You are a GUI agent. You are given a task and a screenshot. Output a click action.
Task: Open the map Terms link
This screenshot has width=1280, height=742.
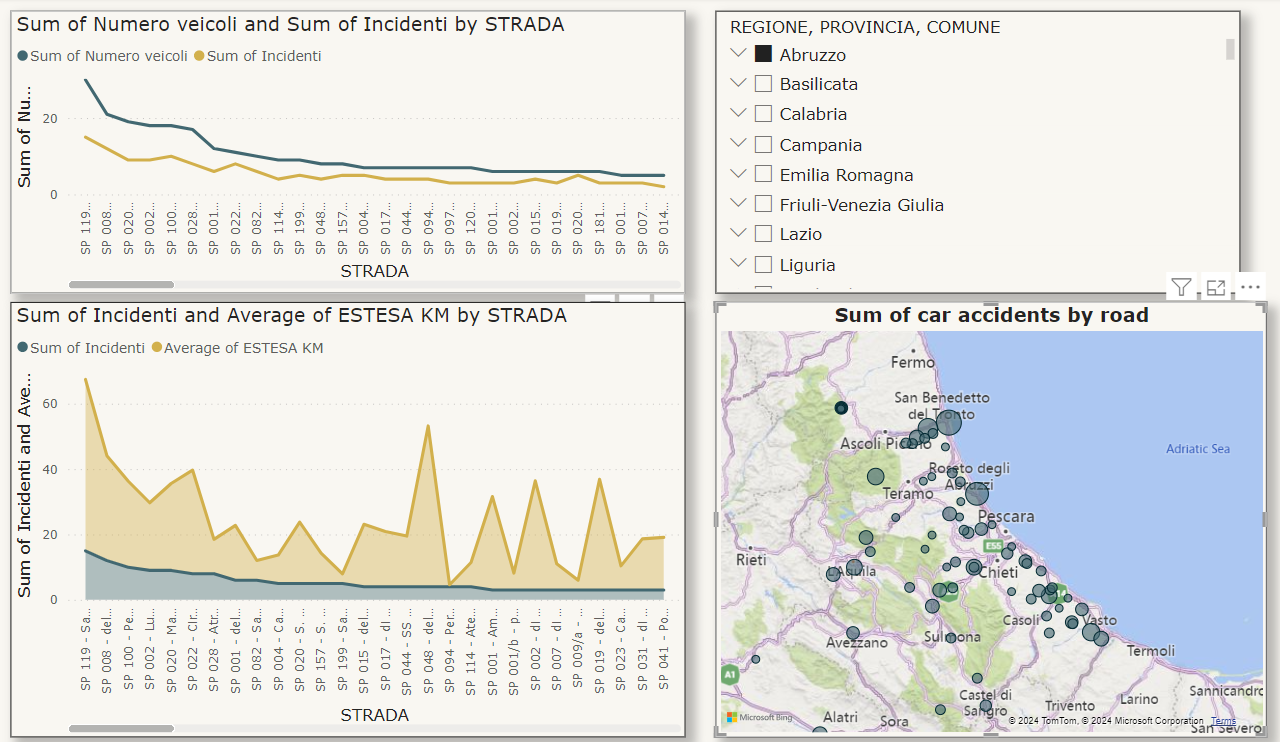tap(1223, 721)
